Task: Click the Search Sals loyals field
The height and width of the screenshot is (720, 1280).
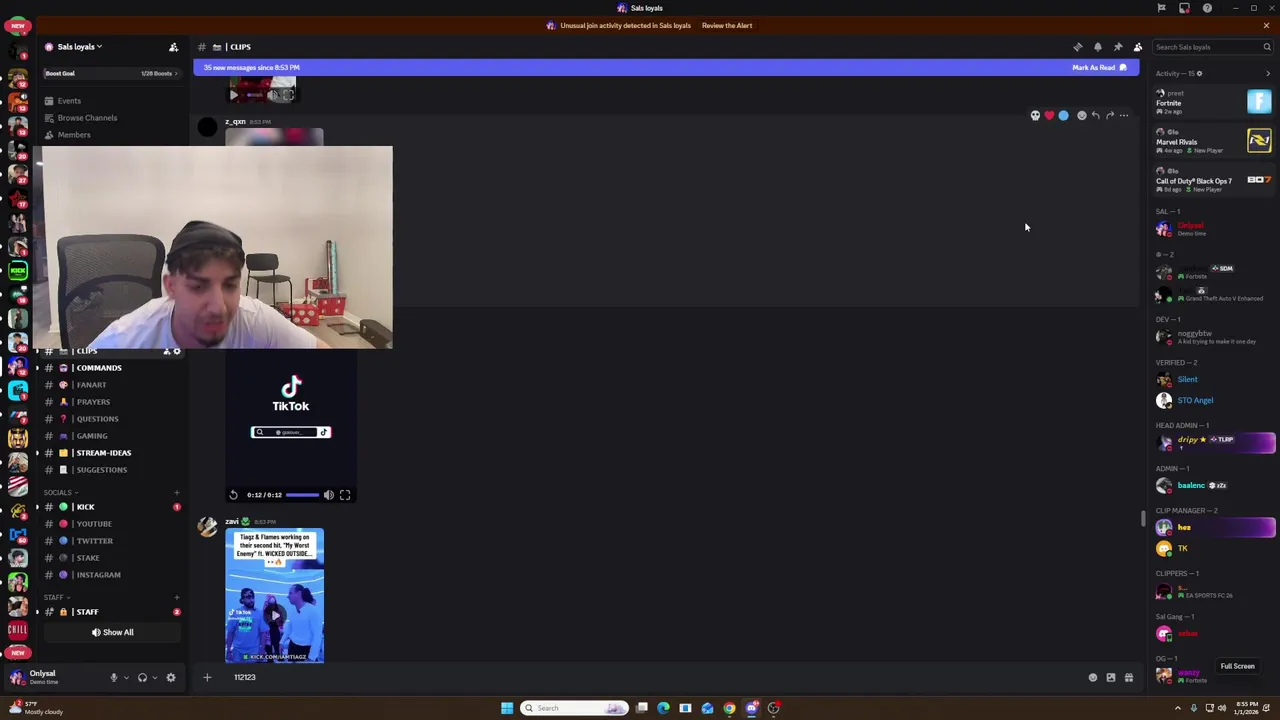Action: pyautogui.click(x=1212, y=47)
